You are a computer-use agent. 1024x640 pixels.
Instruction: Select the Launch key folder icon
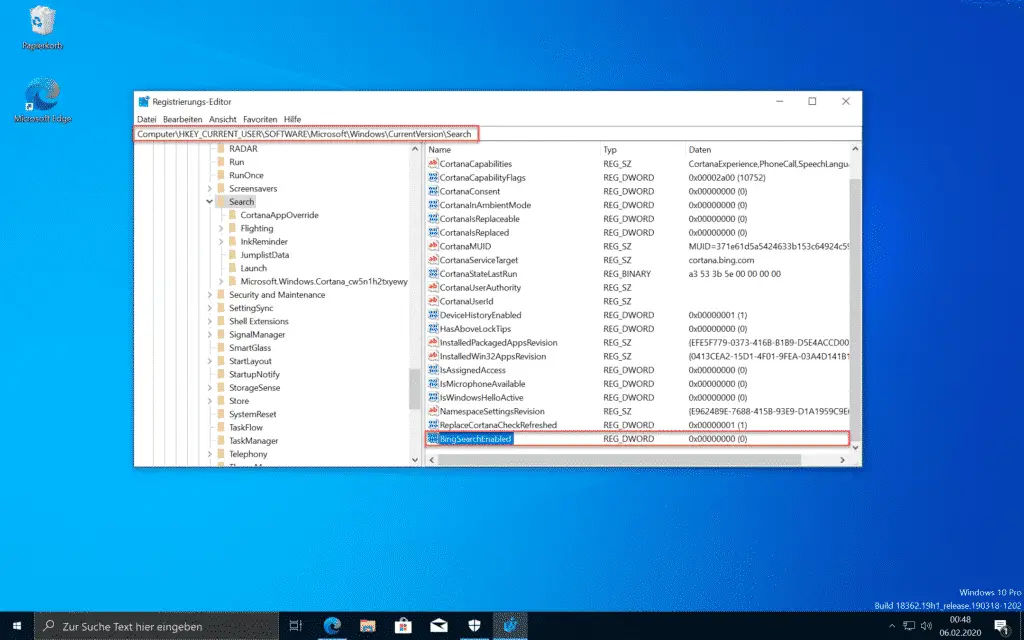pos(232,268)
